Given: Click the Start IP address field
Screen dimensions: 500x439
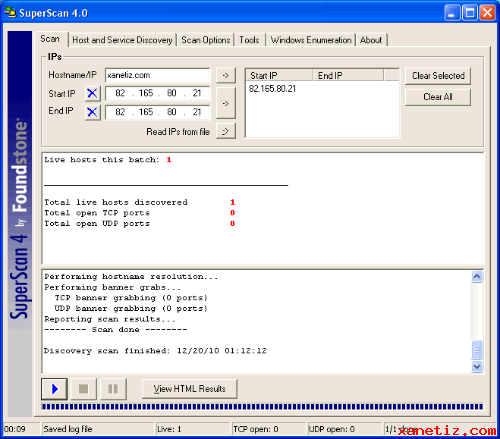Looking at the screenshot, I should click(x=158, y=93).
